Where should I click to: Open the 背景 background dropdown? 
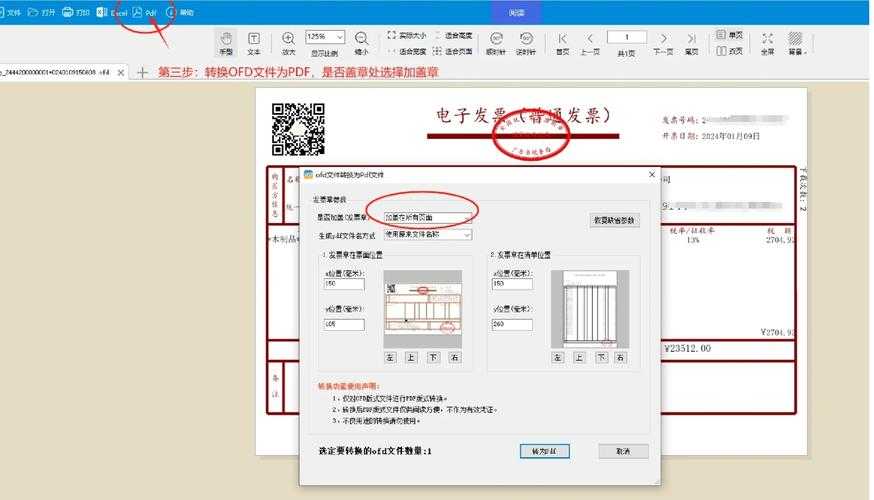(x=795, y=43)
